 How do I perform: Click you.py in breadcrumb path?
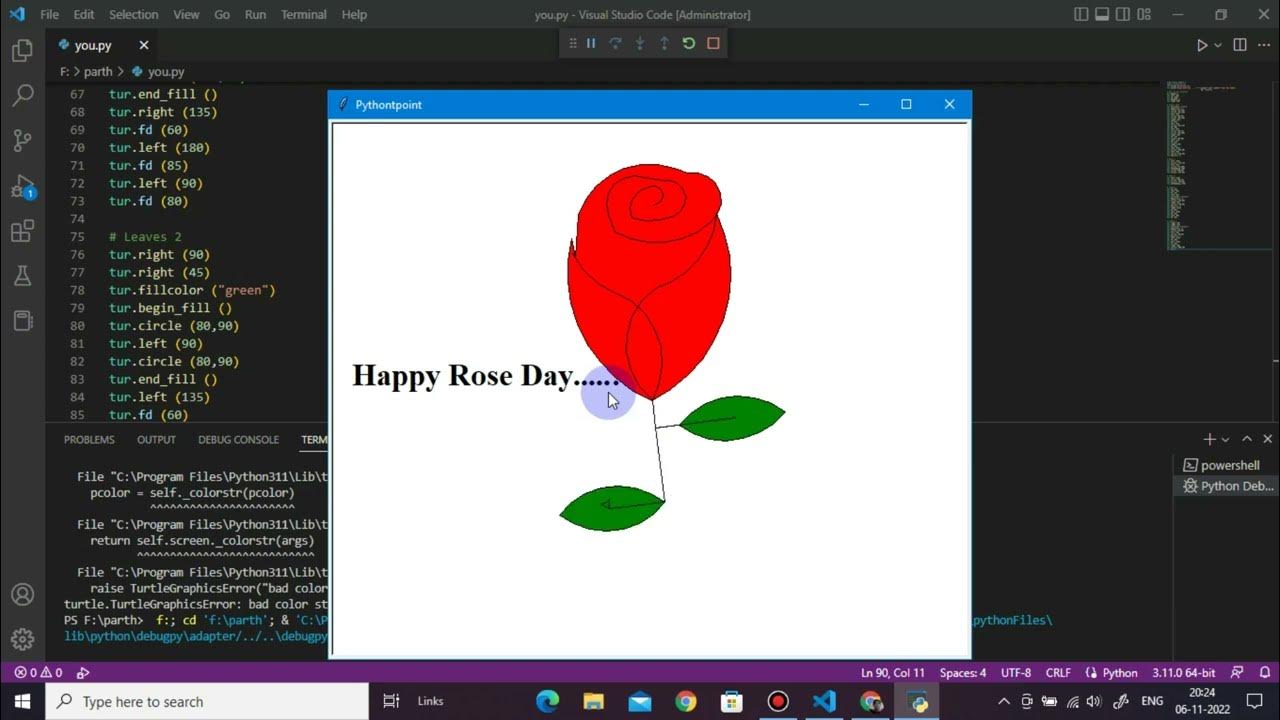pyautogui.click(x=166, y=72)
